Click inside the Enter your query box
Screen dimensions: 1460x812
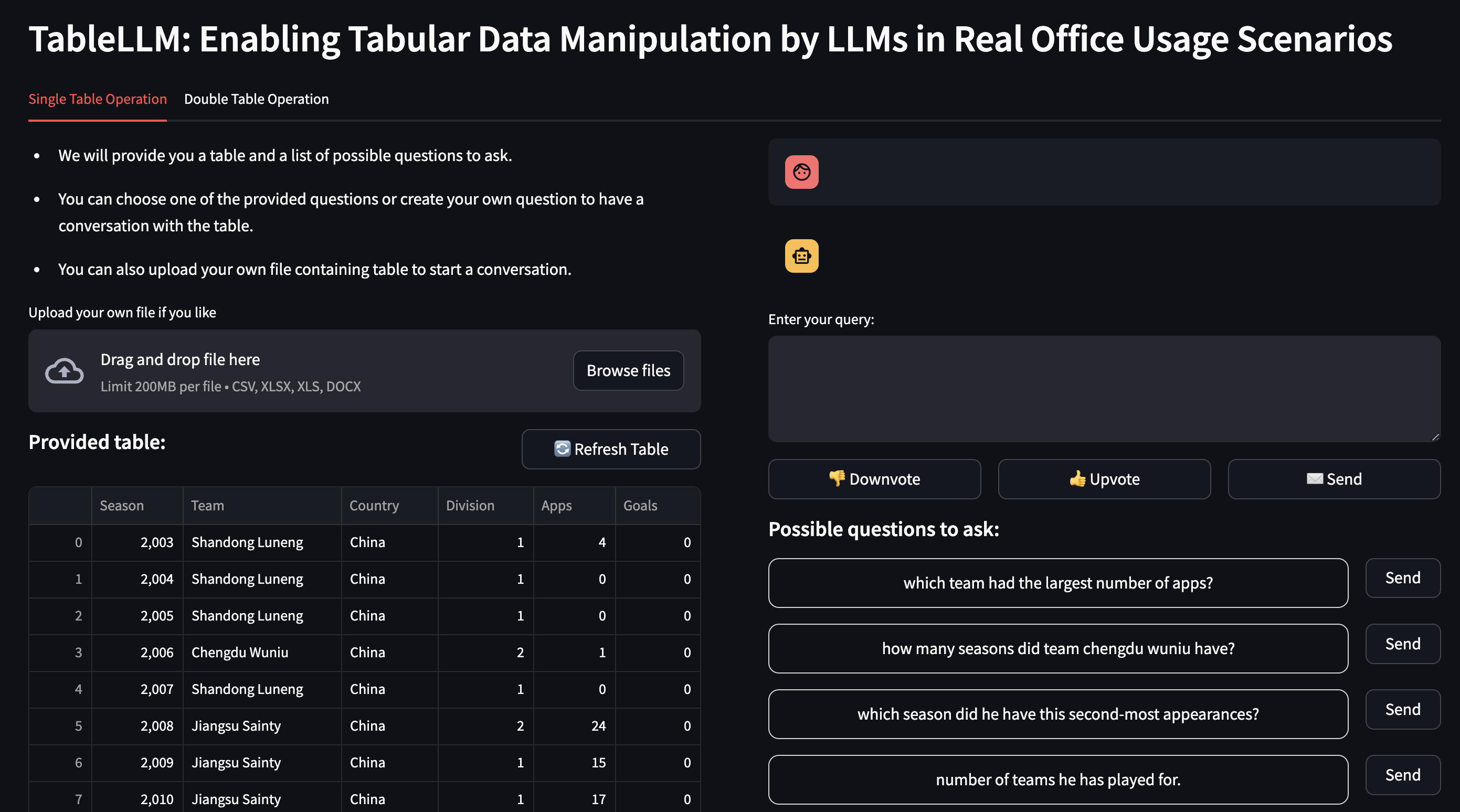coord(1104,389)
